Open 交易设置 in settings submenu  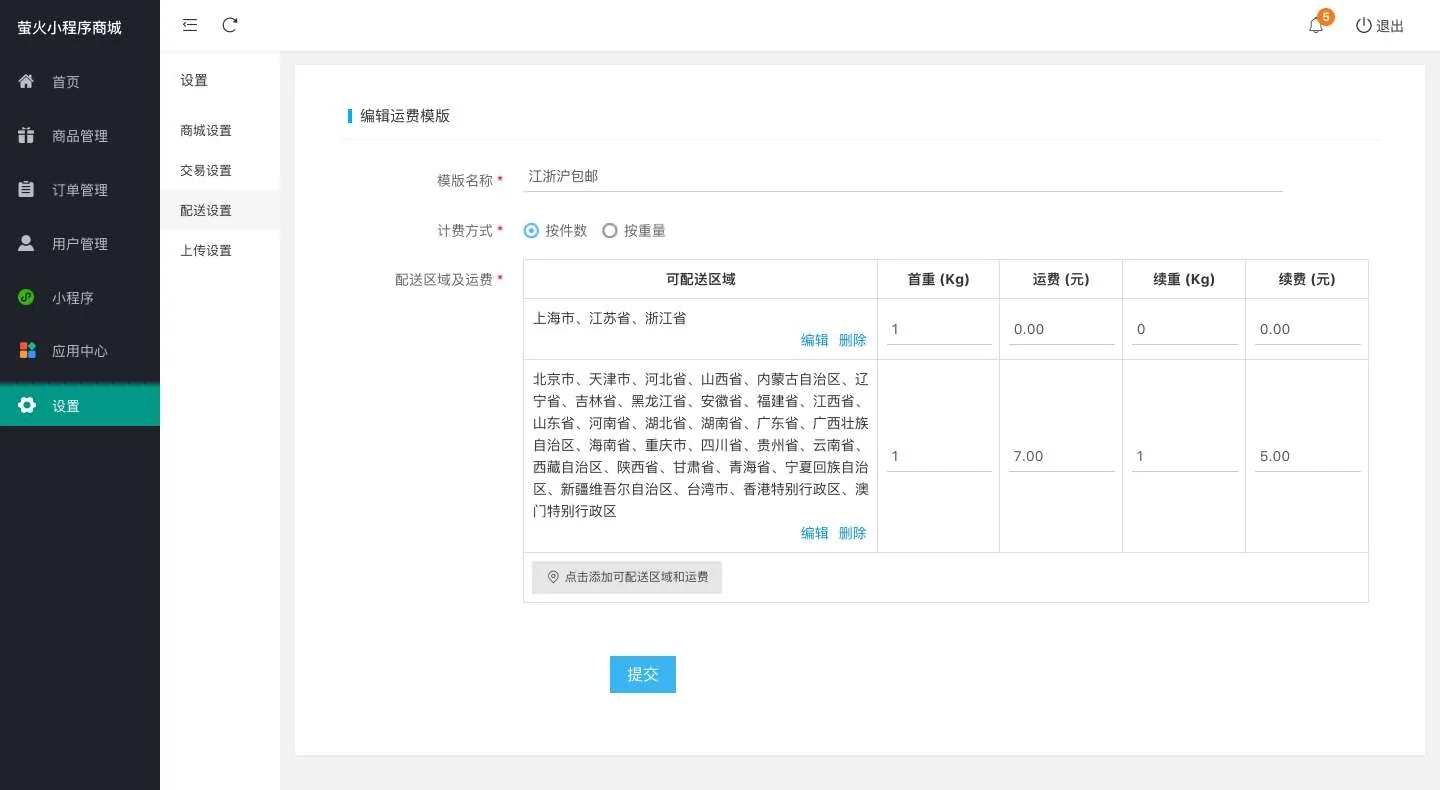pyautogui.click(x=206, y=171)
